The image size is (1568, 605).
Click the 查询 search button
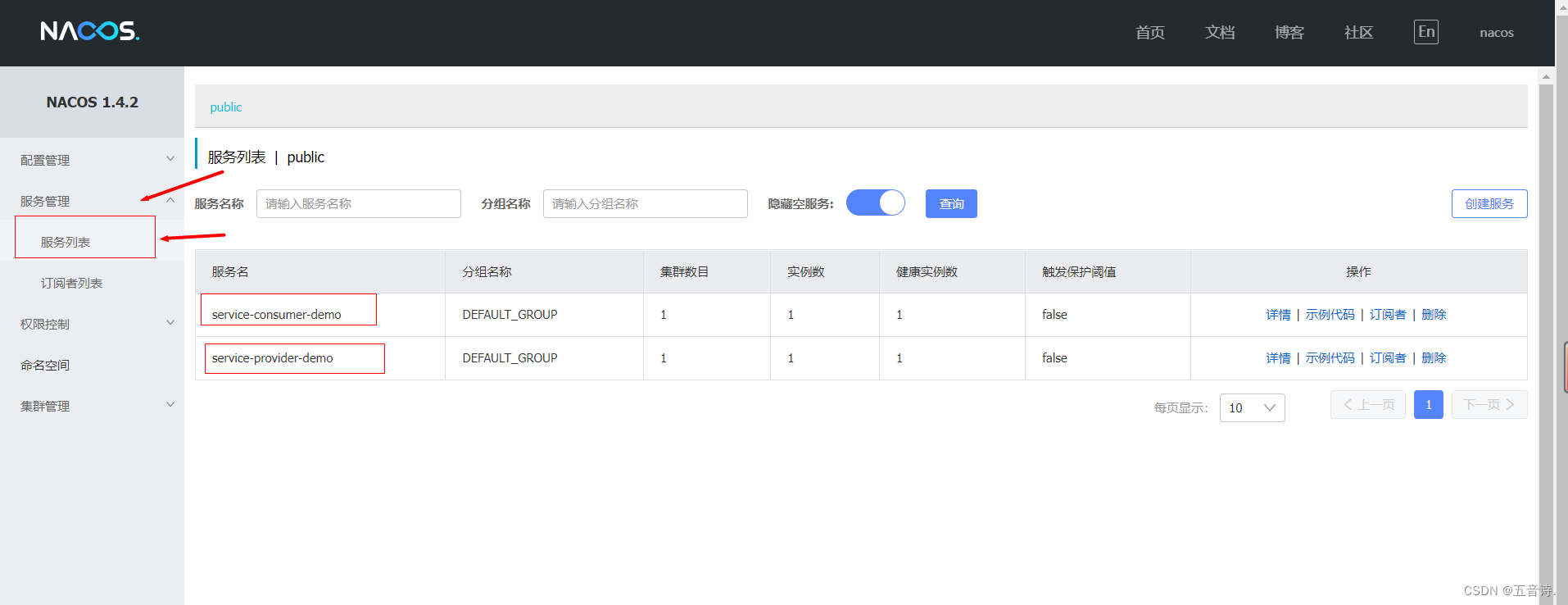(x=951, y=203)
